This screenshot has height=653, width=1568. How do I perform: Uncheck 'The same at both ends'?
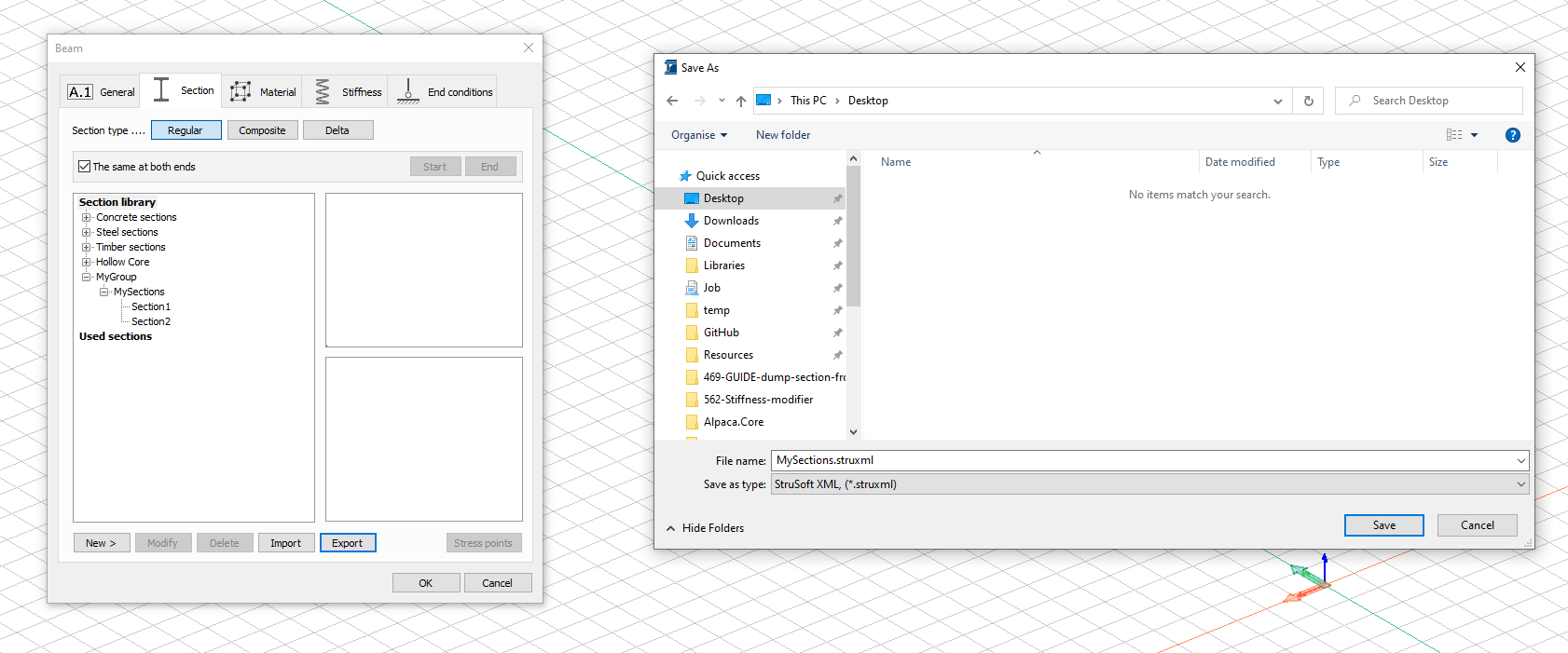(85, 167)
